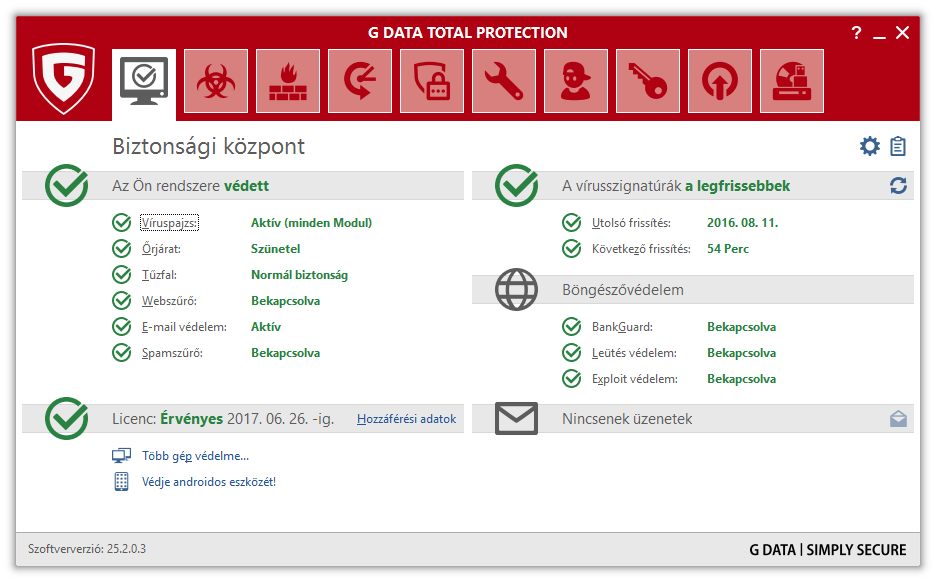The width and height of the screenshot is (936, 582).
Task: Open the backup restore arrow tab
Action: (360, 81)
